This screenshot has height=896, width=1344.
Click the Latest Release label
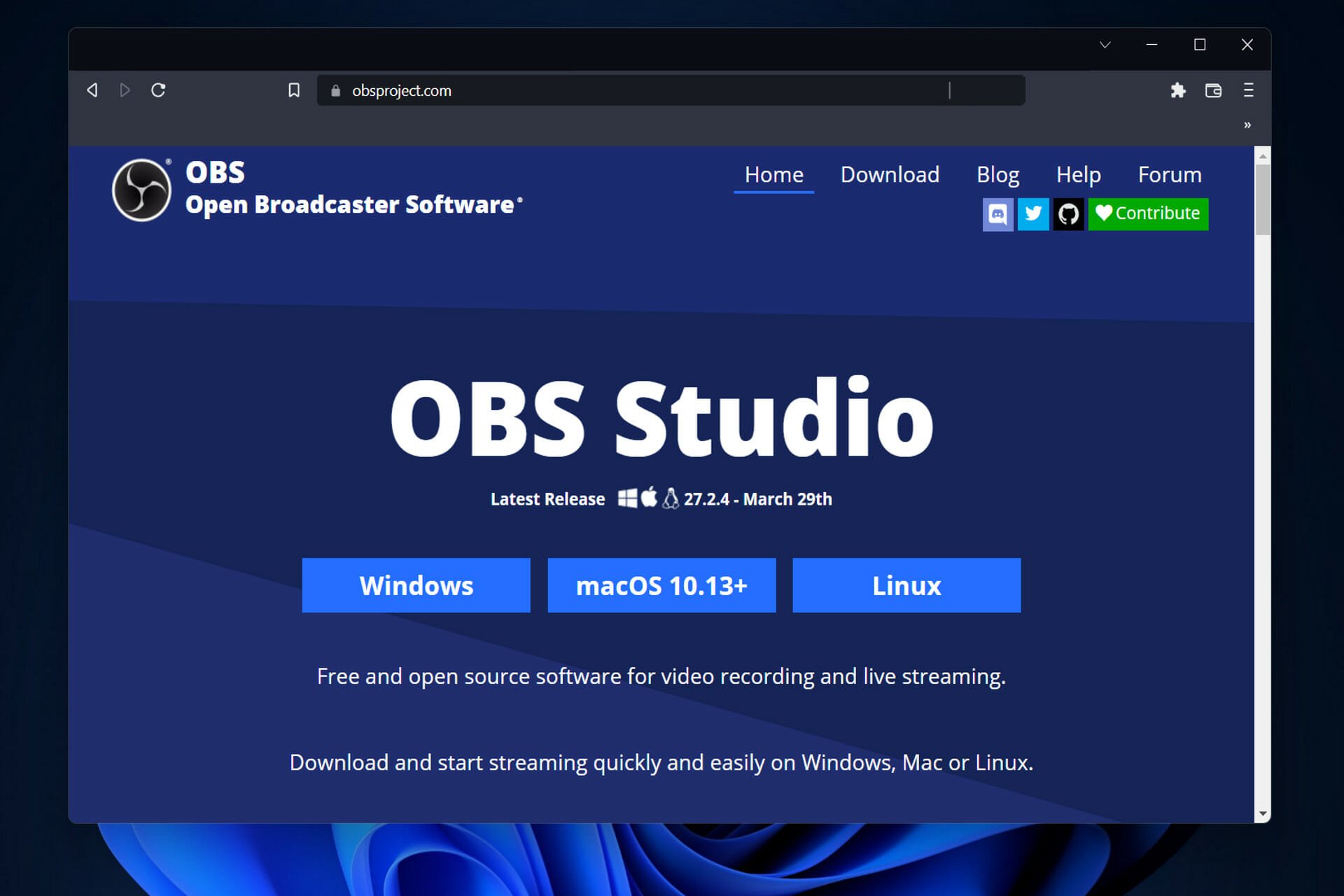[x=547, y=499]
